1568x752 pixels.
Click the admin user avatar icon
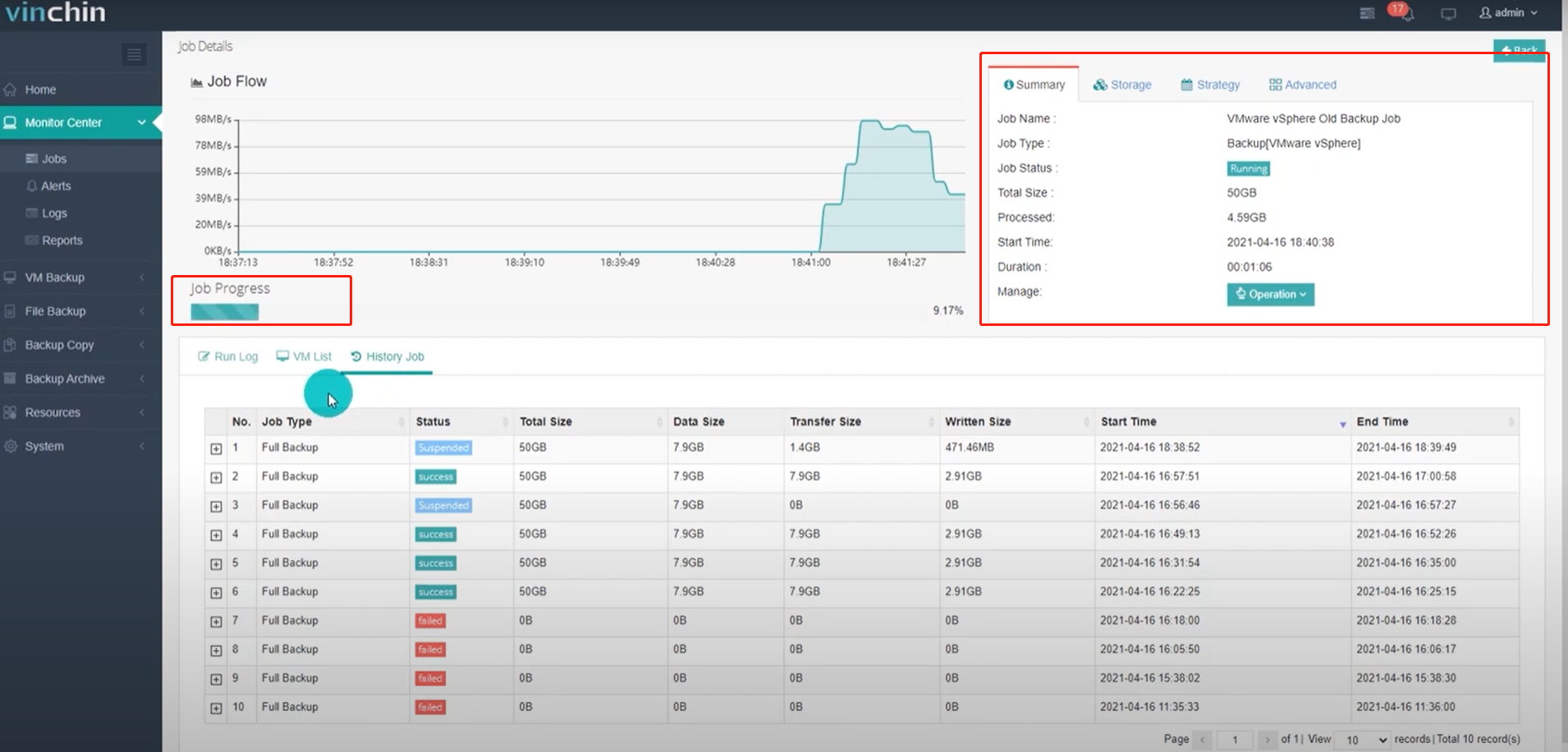1485,12
